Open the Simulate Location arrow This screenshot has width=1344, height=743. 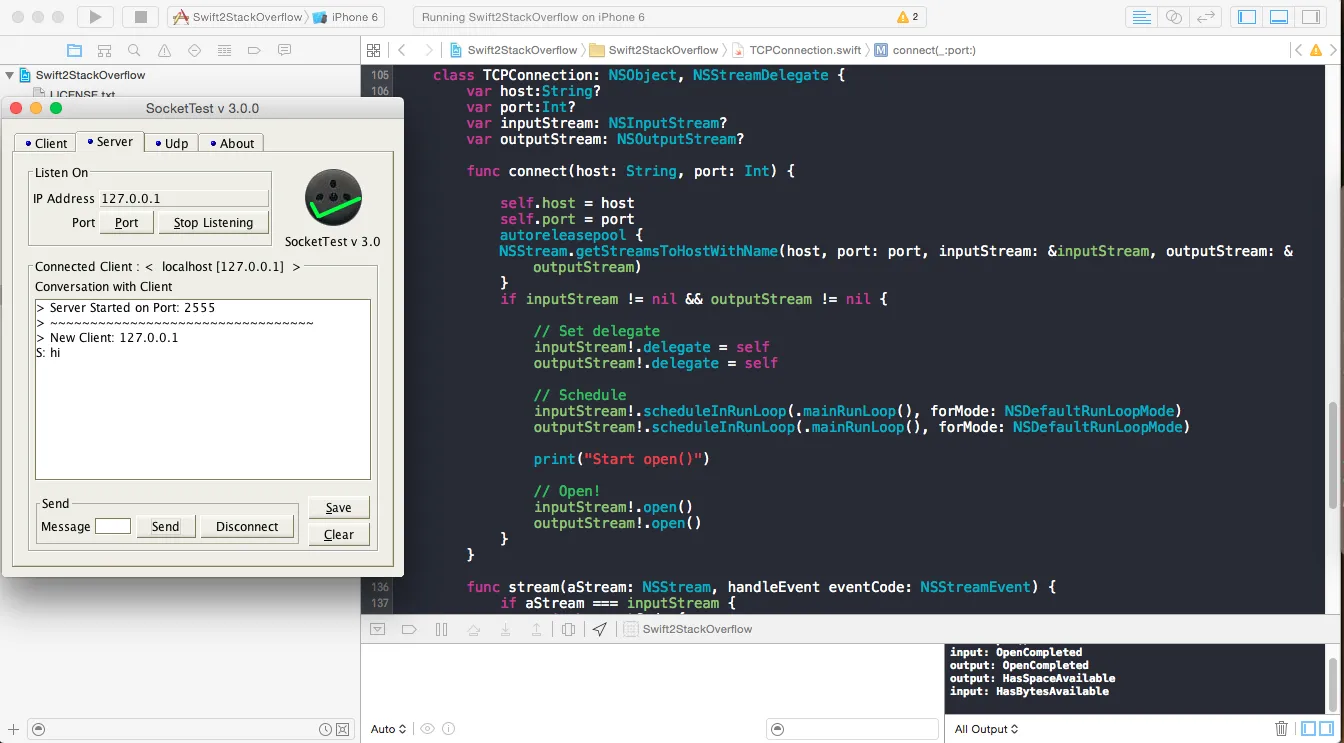(599, 629)
